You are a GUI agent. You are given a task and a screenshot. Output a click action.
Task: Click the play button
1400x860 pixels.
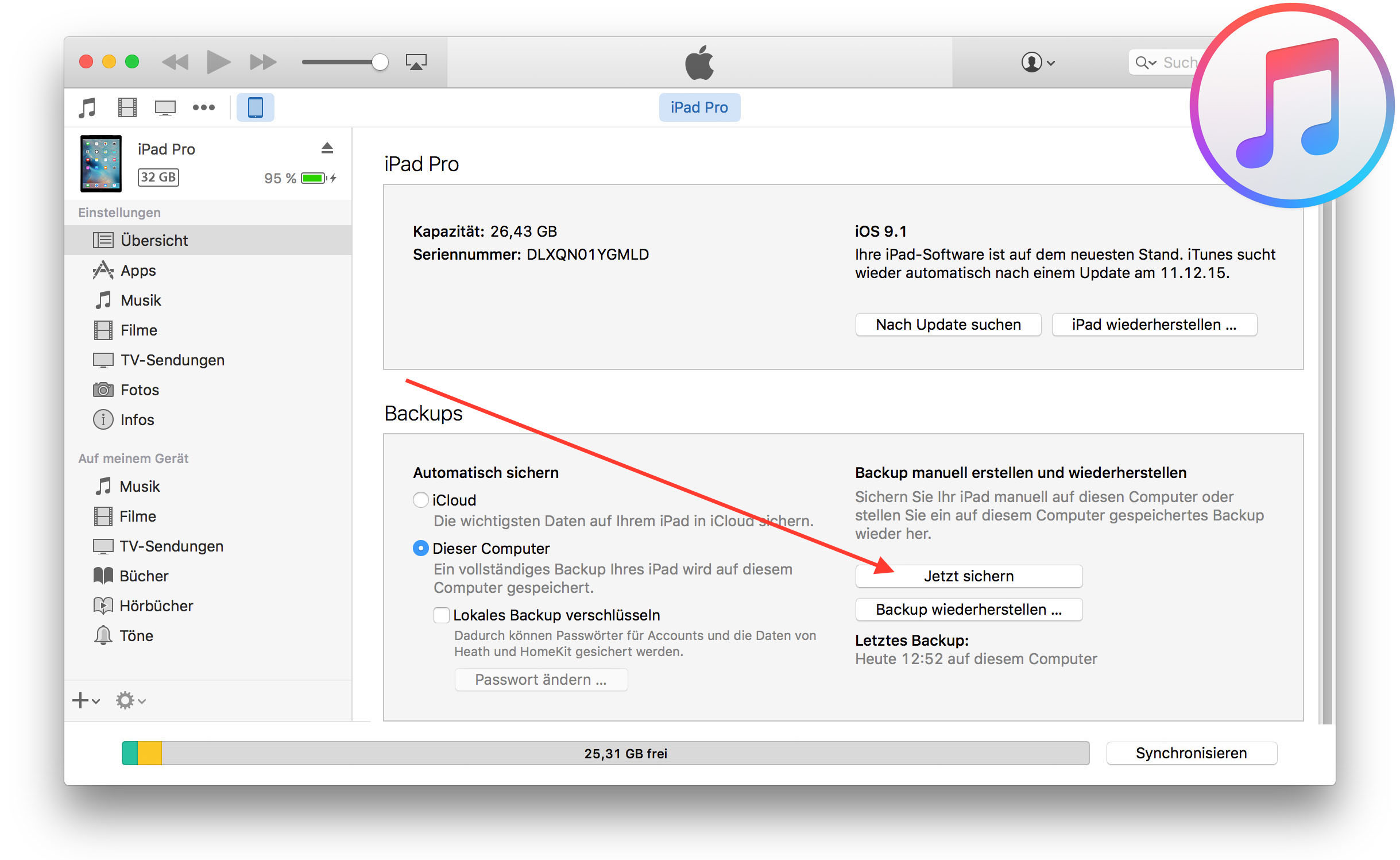pyautogui.click(x=218, y=62)
